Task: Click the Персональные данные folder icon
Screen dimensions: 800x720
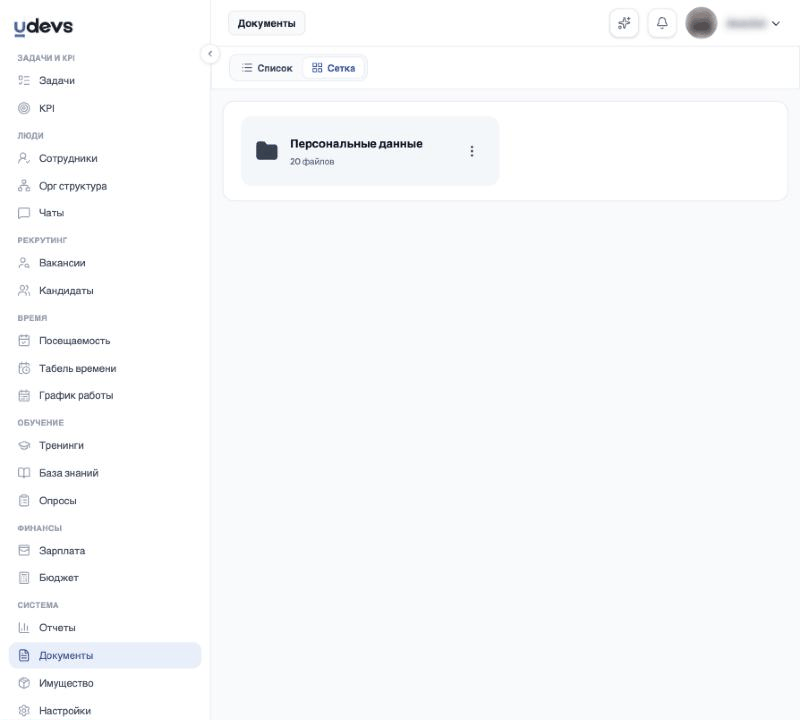Action: (266, 151)
